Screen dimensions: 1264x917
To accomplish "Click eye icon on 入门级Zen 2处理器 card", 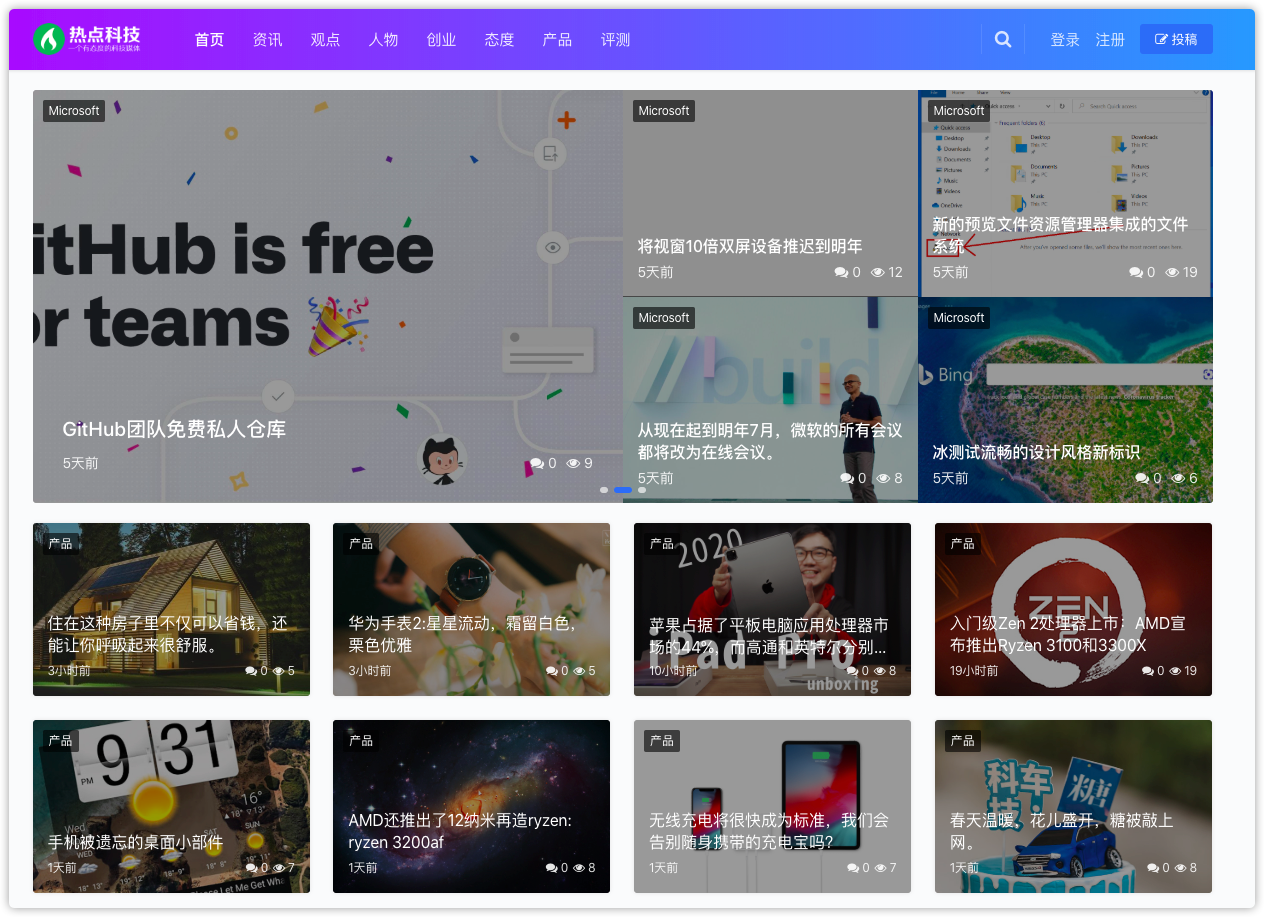I will click(x=1176, y=671).
